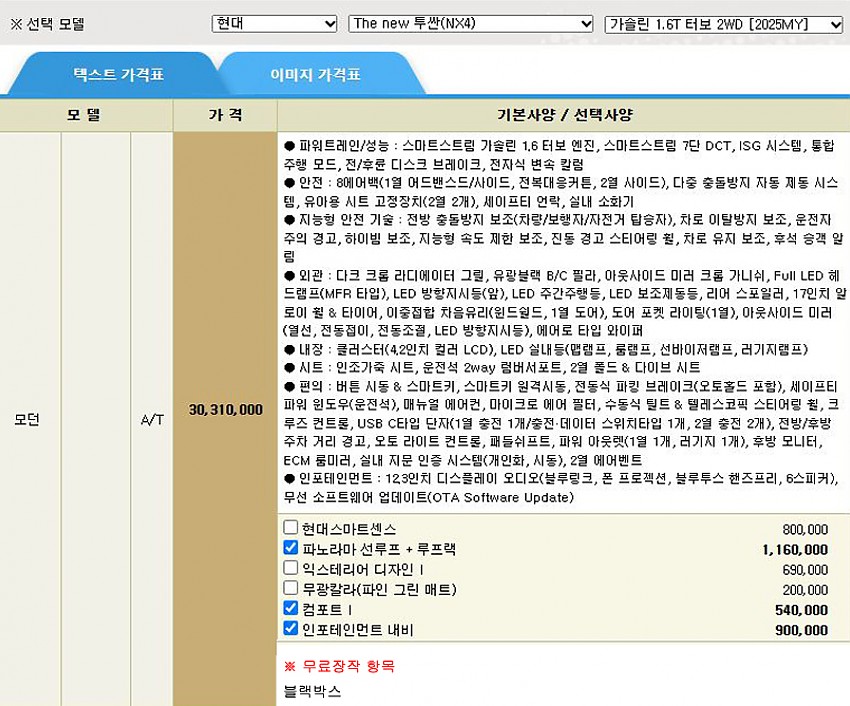
Task: Switch to the 텍스트 가격표 tab
Action: pyautogui.click(x=112, y=75)
